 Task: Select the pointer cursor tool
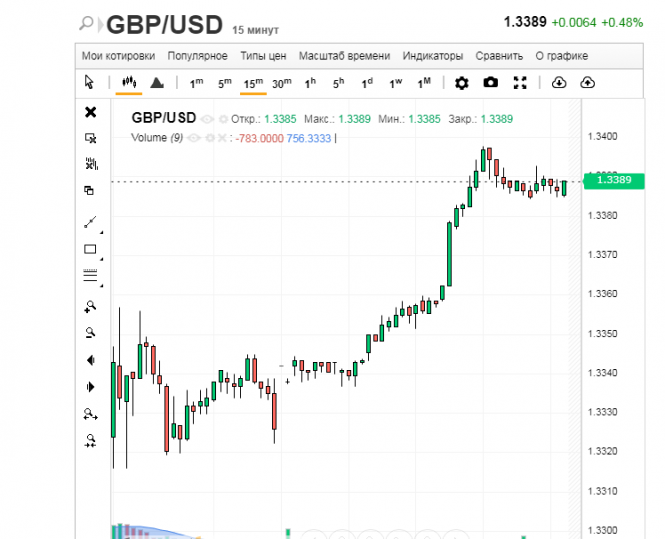tap(89, 82)
